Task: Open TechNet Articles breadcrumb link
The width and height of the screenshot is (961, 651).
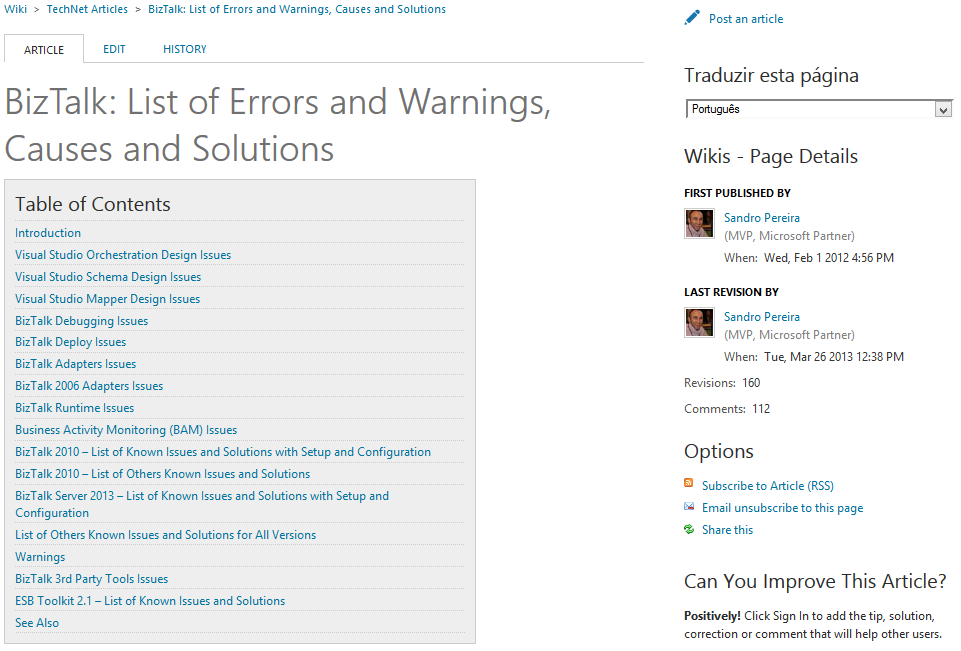Action: coord(87,9)
